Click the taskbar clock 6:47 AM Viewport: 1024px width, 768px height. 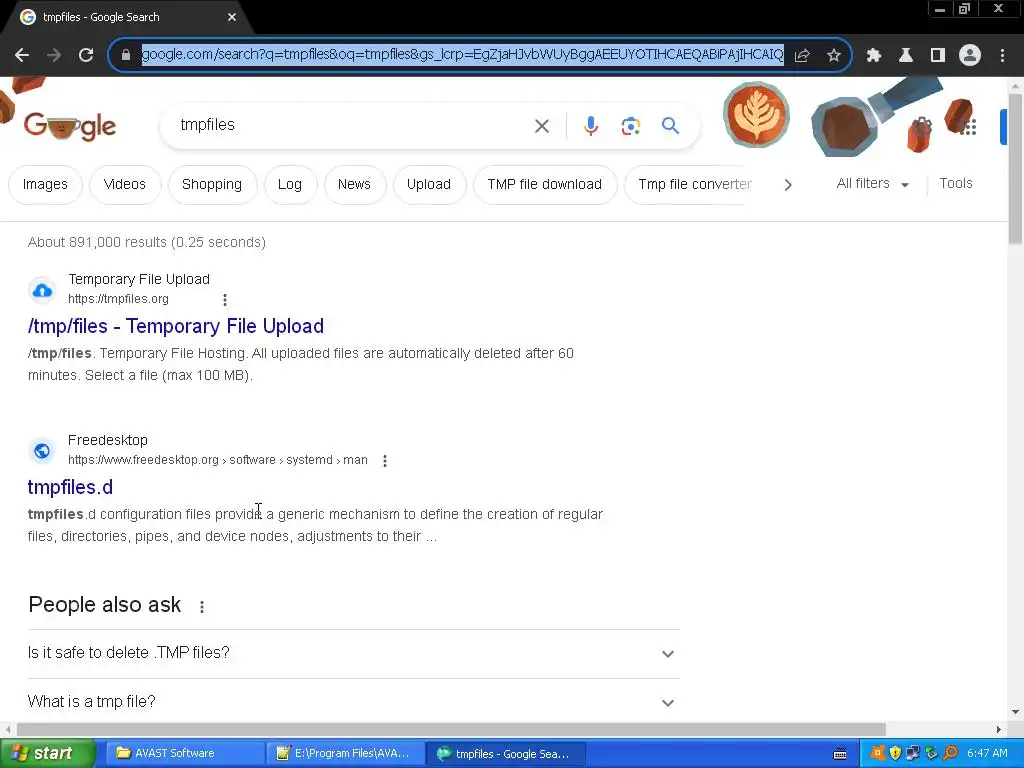click(x=987, y=754)
